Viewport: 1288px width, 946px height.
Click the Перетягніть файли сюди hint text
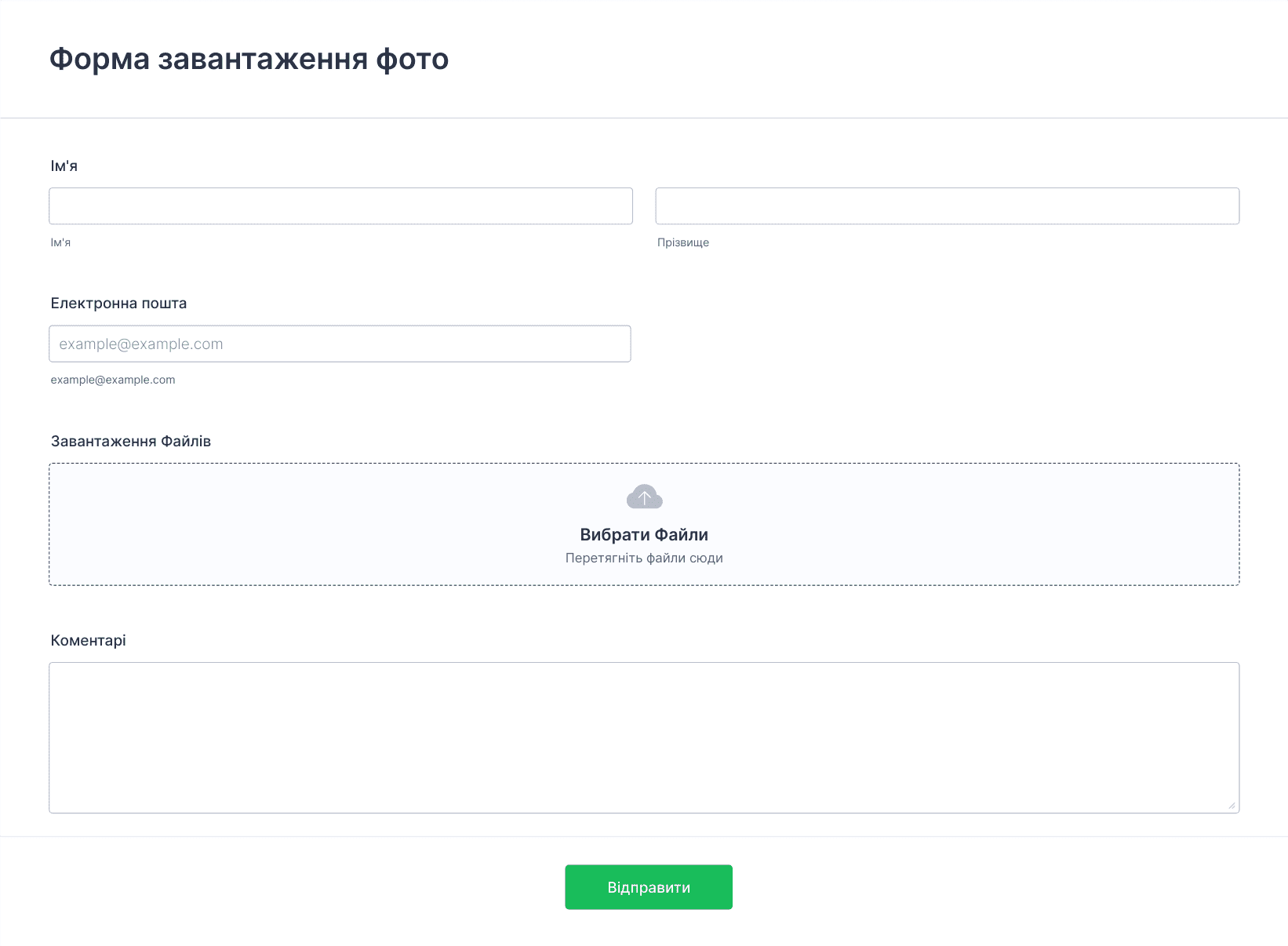(x=644, y=559)
